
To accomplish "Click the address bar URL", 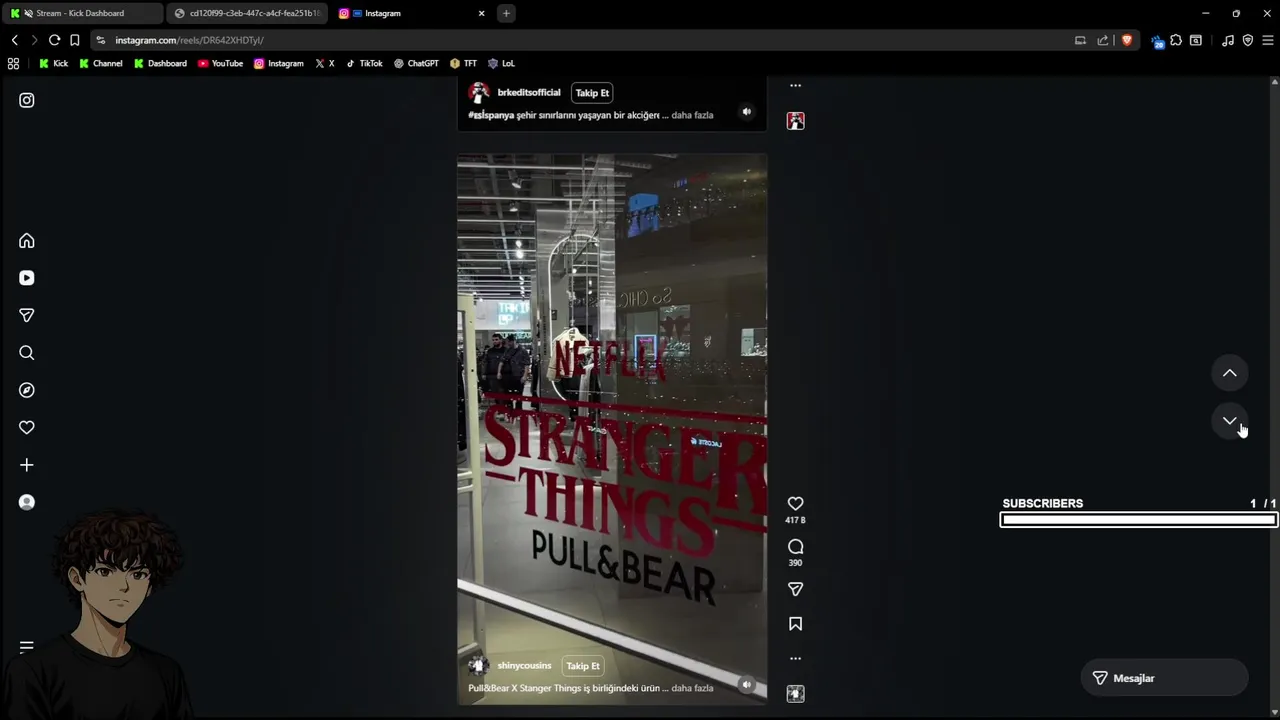I will click(189, 40).
